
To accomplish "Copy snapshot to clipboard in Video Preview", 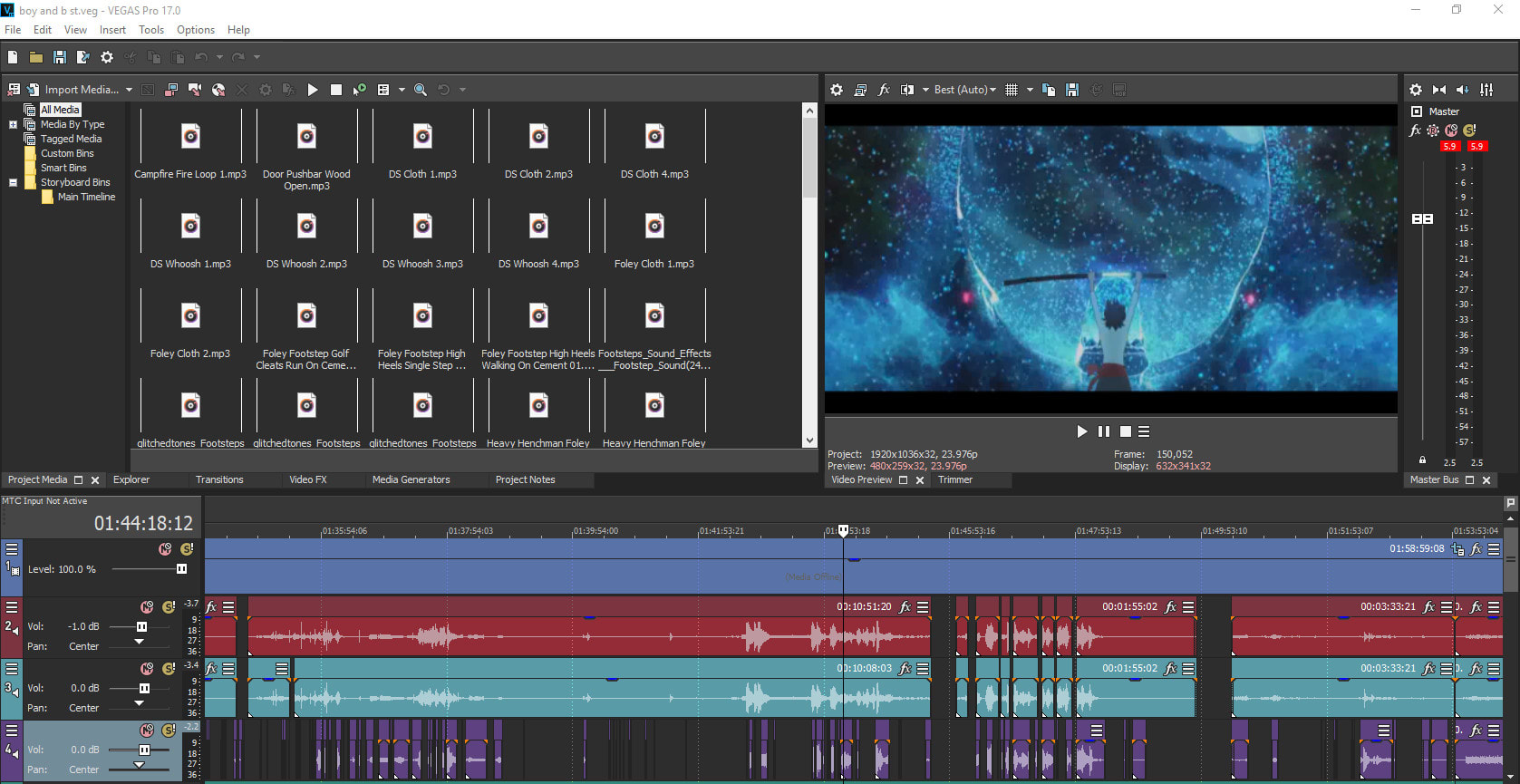I will (x=1049, y=90).
